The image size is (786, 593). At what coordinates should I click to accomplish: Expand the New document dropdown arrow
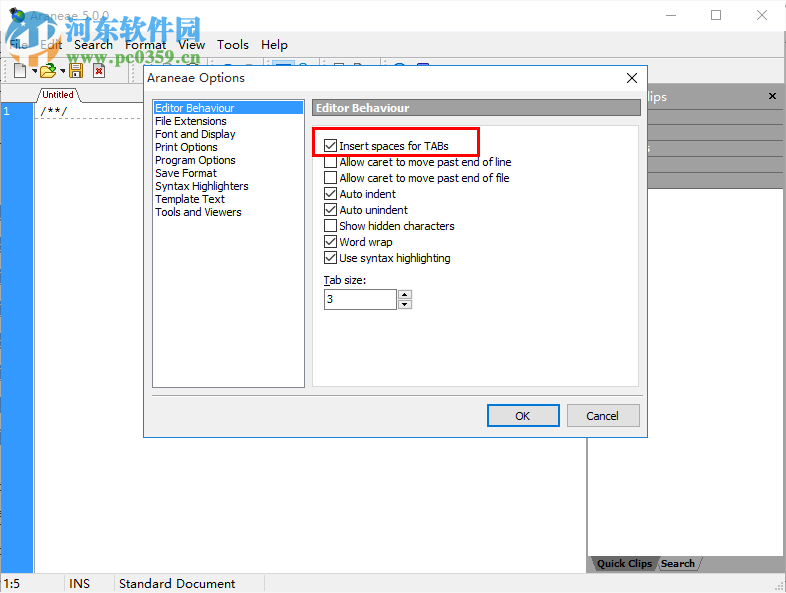pyautogui.click(x=34, y=71)
